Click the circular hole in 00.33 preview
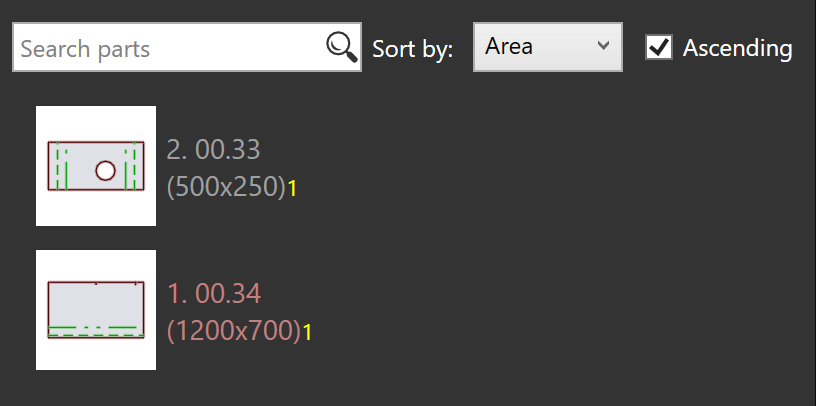This screenshot has height=406, width=816. click(105, 170)
